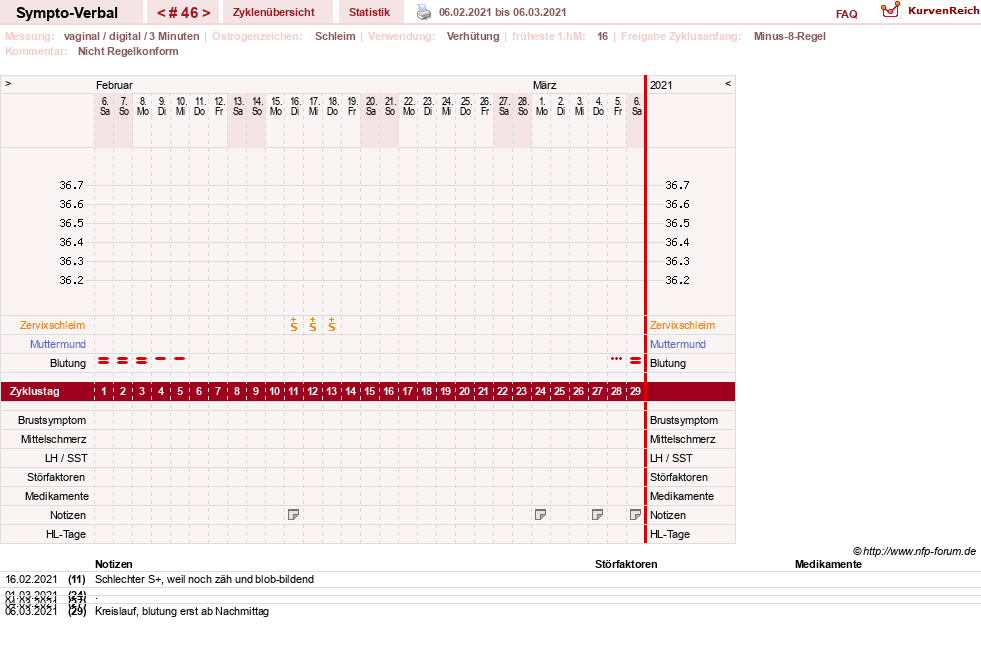Click the left Brustsymptom row label

click(x=52, y=420)
